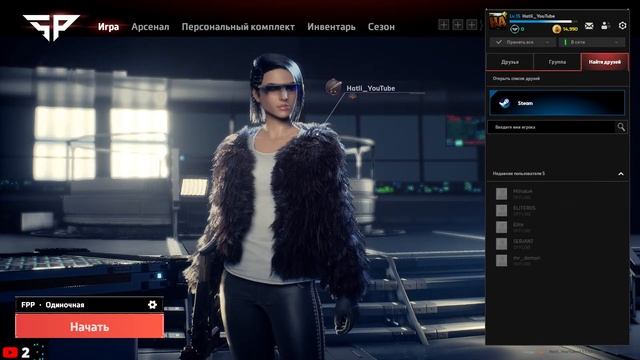Open settings with the top-right gear
The width and height of the screenshot is (640, 360).
point(622,25)
